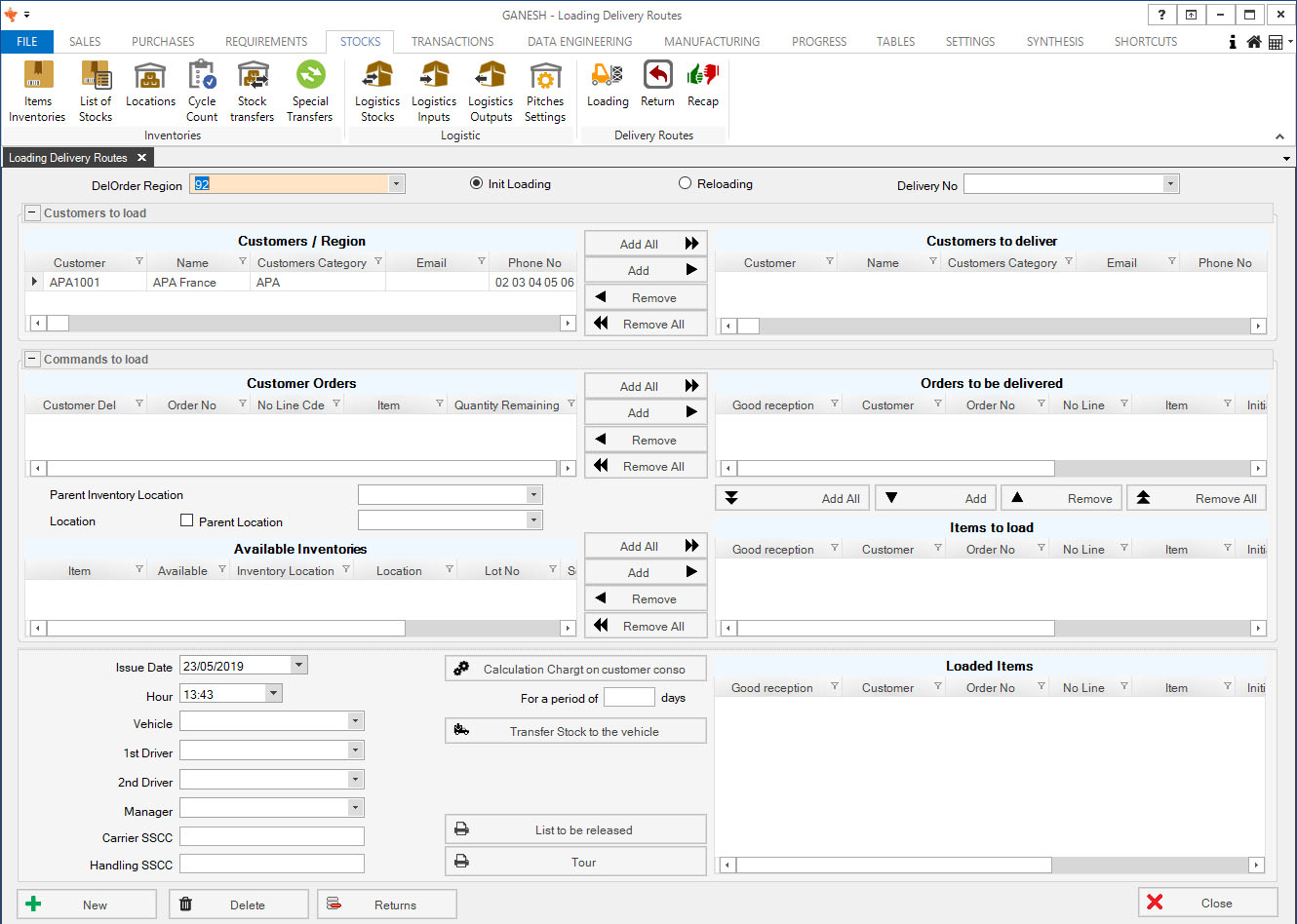
Task: Open the Vehicle dropdown list
Action: tap(355, 721)
